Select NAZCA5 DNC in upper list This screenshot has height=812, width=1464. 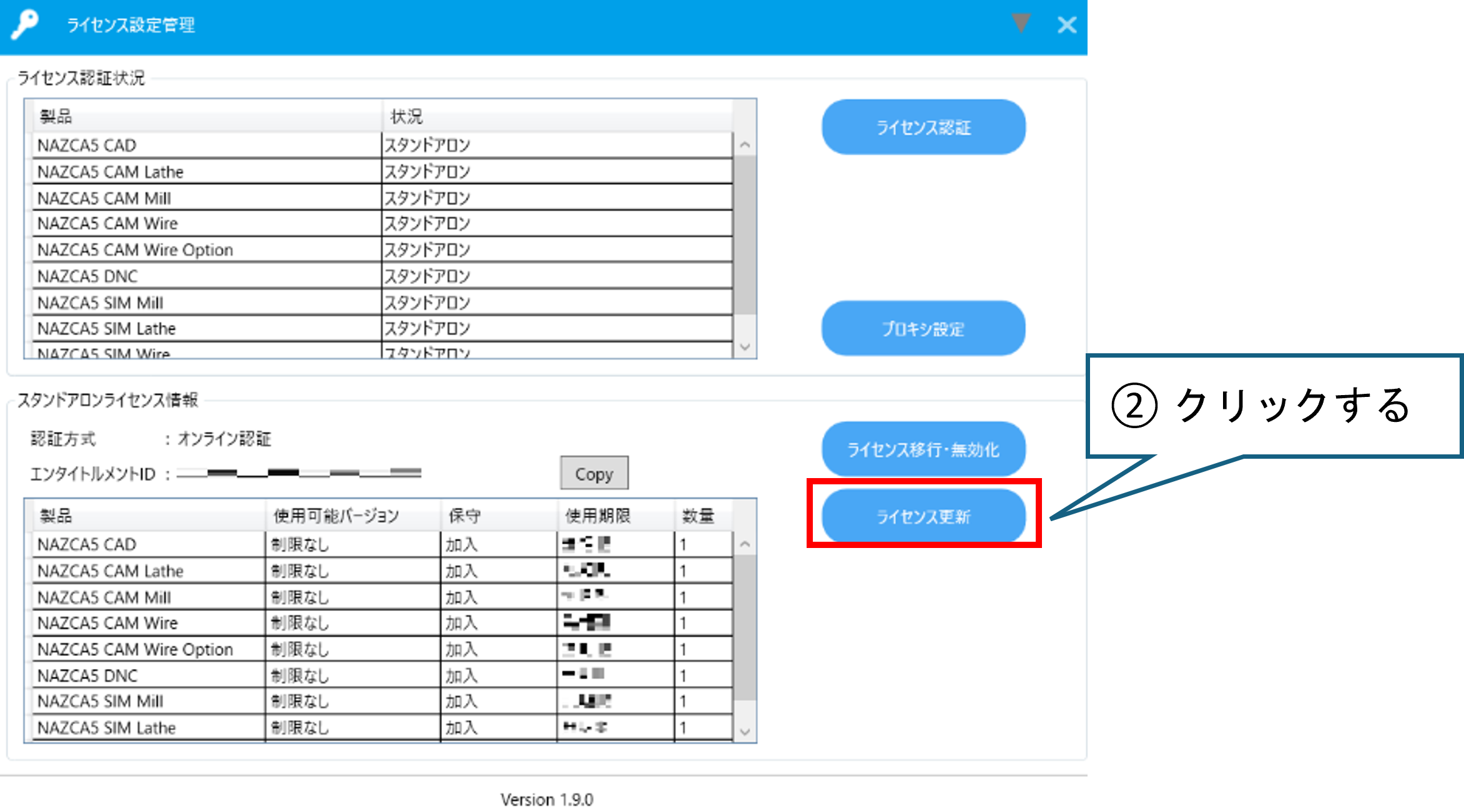point(381,276)
